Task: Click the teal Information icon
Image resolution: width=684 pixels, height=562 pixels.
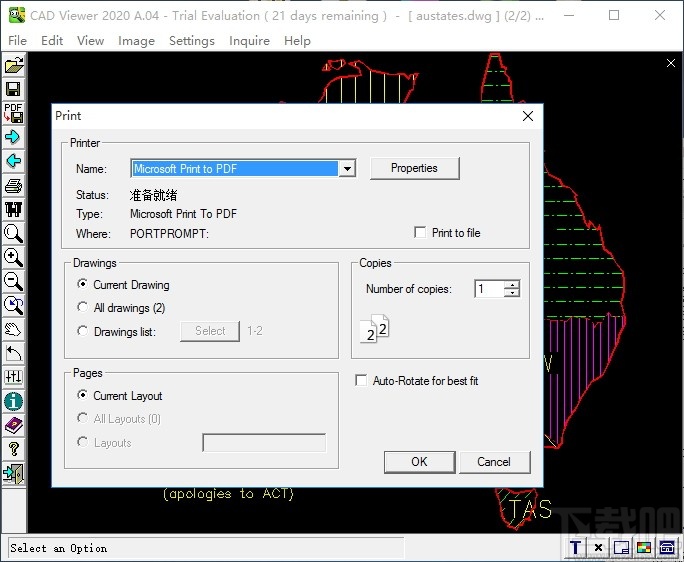Action: click(x=14, y=401)
